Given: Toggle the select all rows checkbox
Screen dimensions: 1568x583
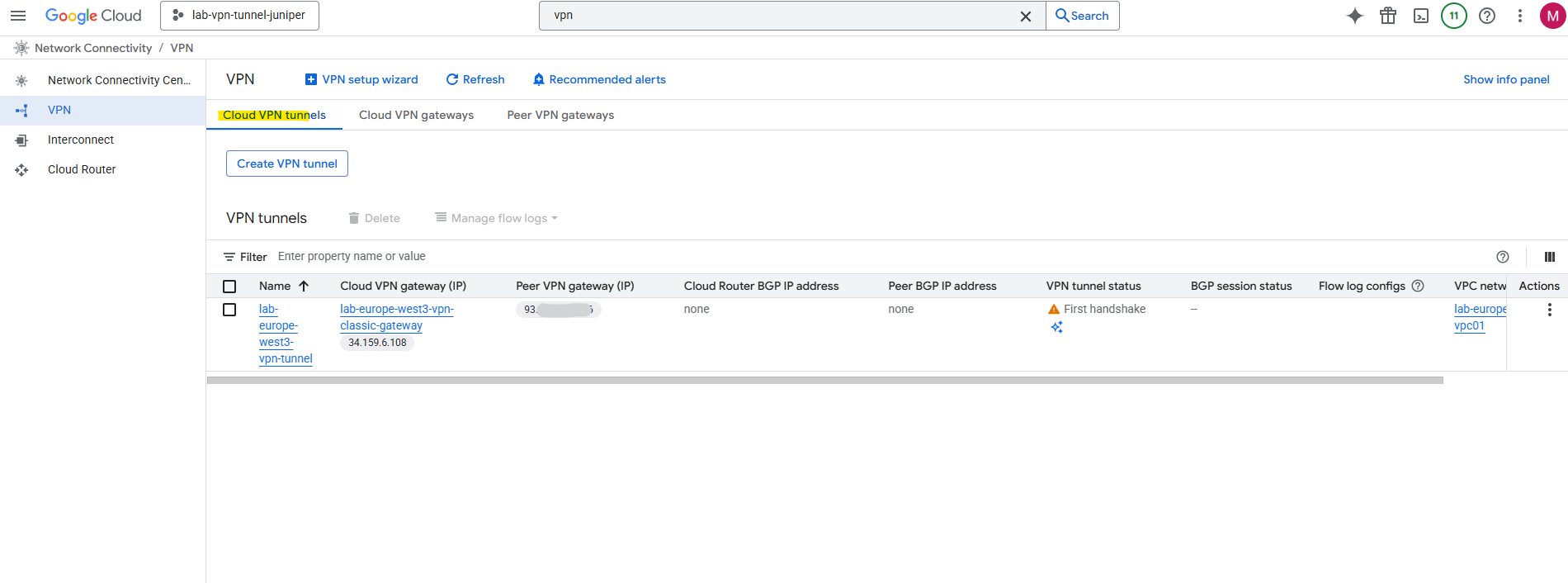Looking at the screenshot, I should point(229,287).
